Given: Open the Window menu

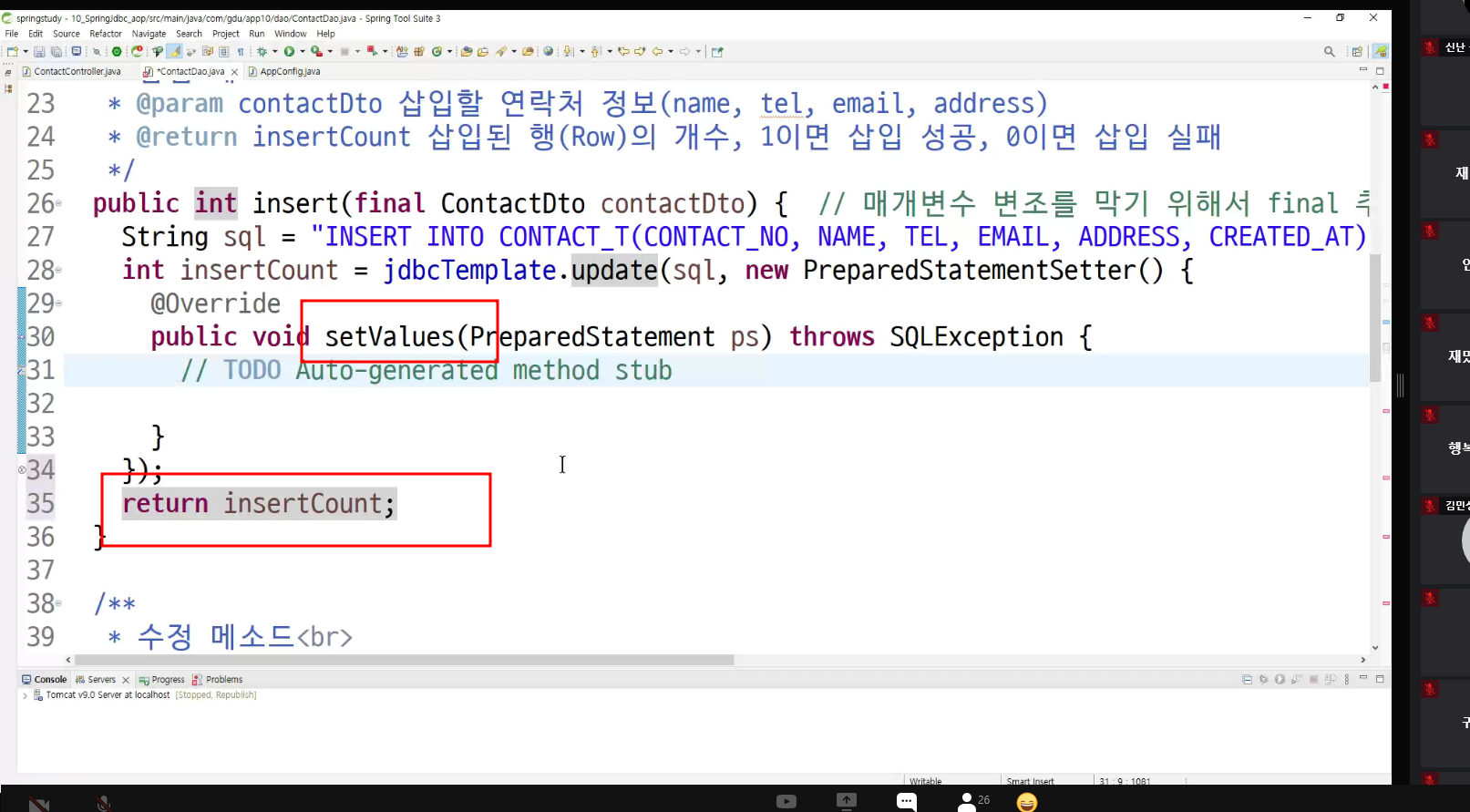Looking at the screenshot, I should 290,34.
